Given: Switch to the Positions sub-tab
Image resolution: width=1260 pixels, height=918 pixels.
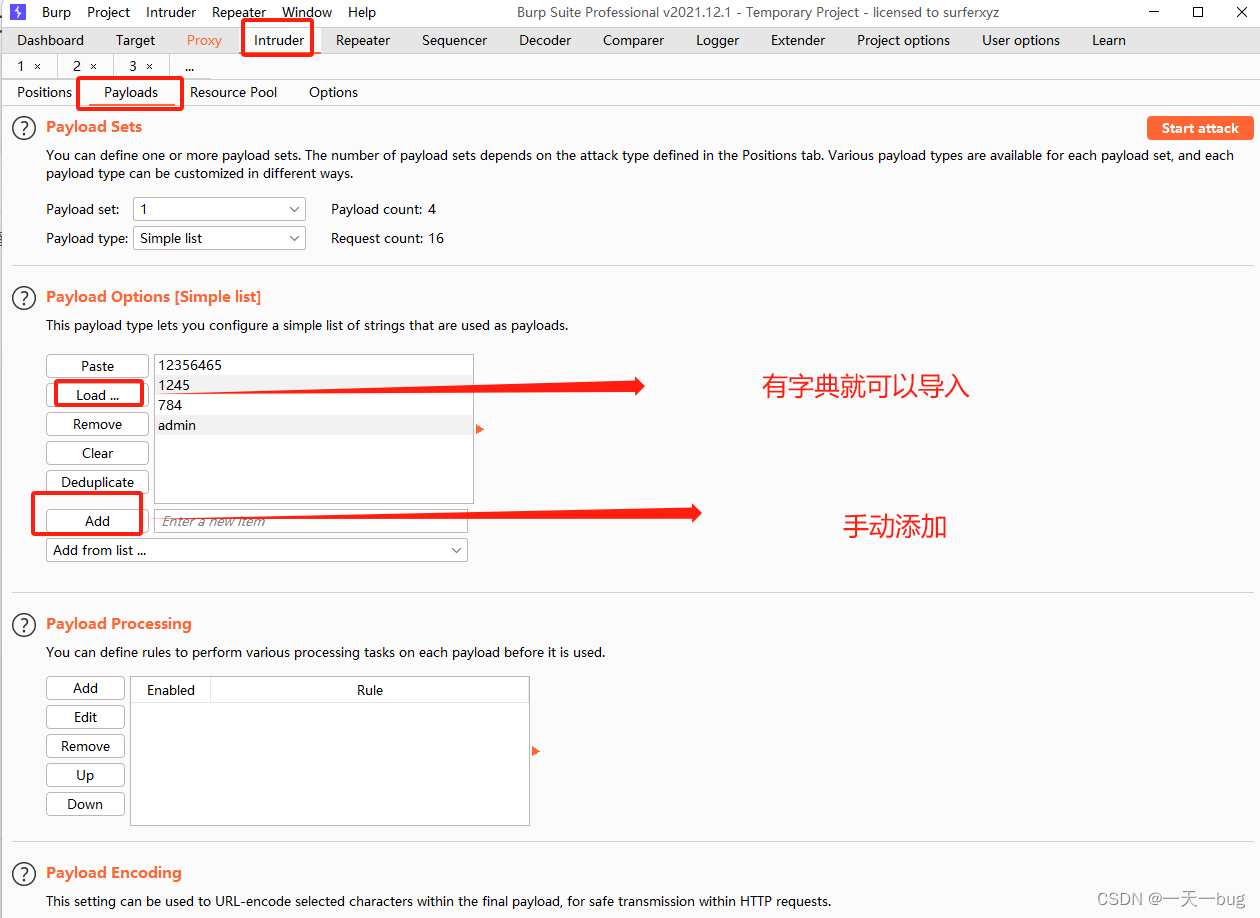Looking at the screenshot, I should point(45,92).
